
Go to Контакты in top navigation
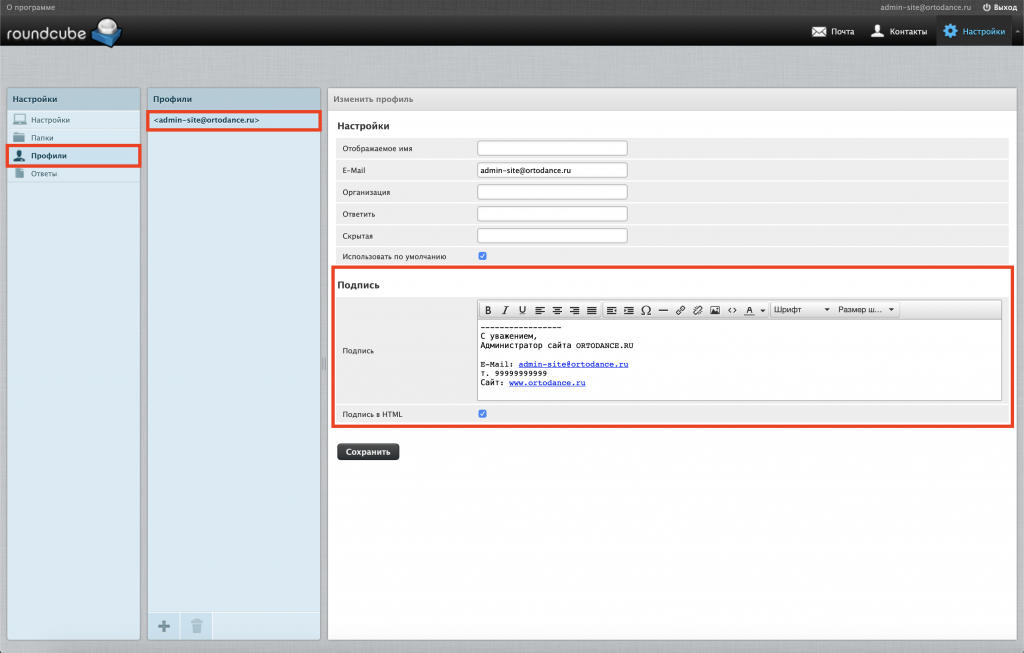(899, 31)
